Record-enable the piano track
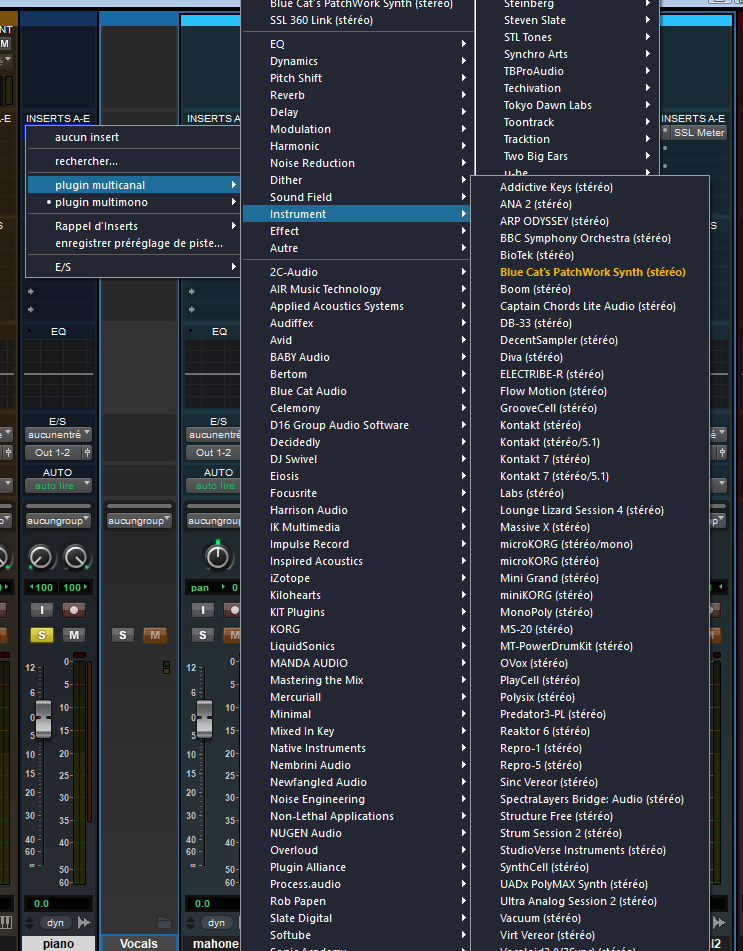 (74, 610)
